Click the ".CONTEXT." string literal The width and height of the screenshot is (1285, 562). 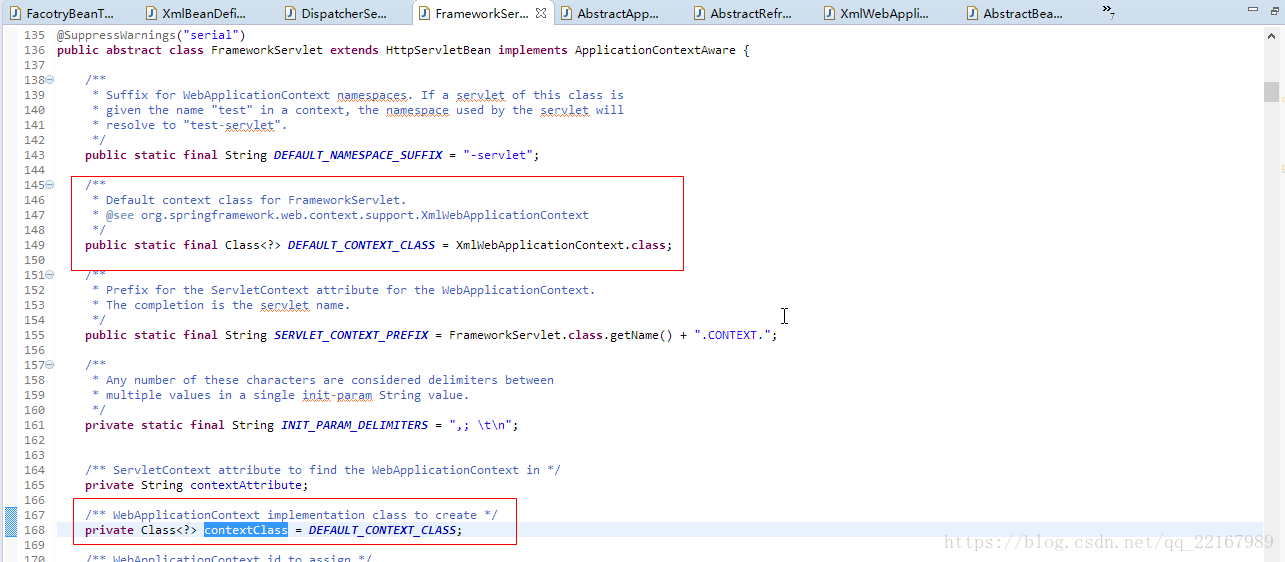[x=732, y=335]
